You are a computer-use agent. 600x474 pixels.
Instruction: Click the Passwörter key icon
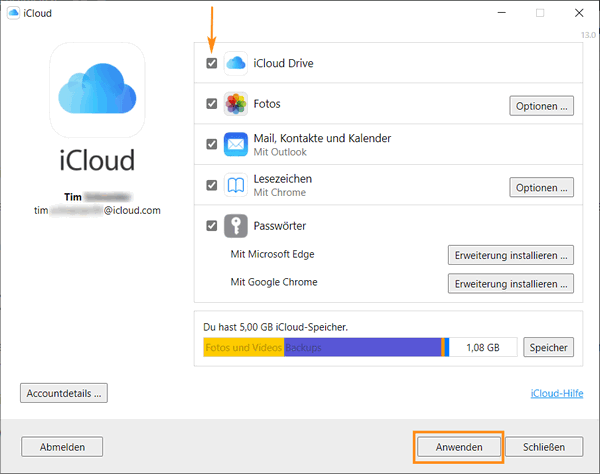(236, 226)
